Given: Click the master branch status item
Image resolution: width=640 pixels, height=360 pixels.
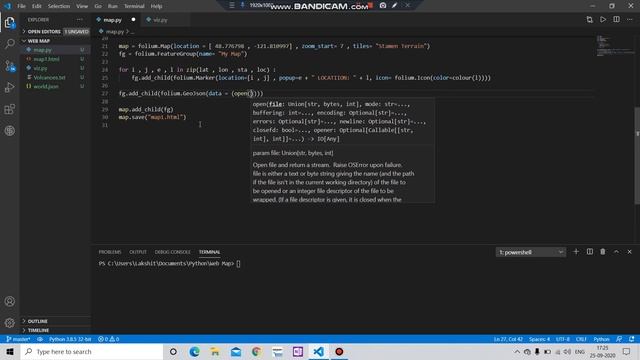Looking at the screenshot, I should (x=18, y=339).
